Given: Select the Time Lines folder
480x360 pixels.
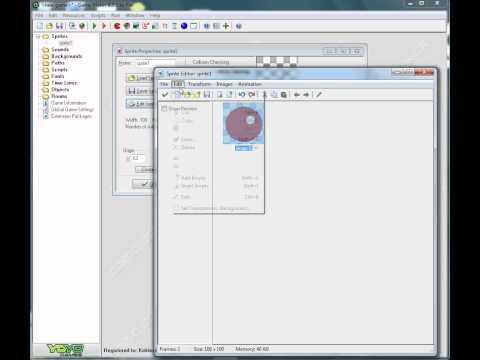Looking at the screenshot, I should tap(64, 83).
